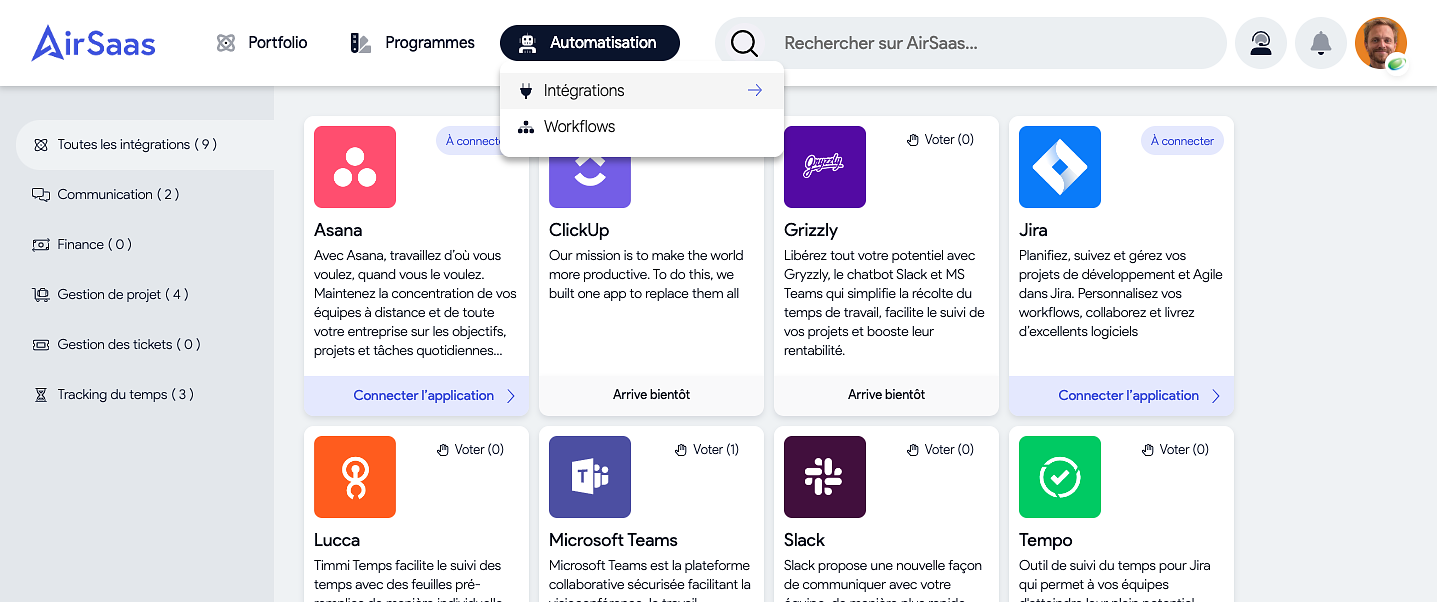The image size is (1437, 602).
Task: Select Intégrations in the dropdown
Action: point(642,90)
